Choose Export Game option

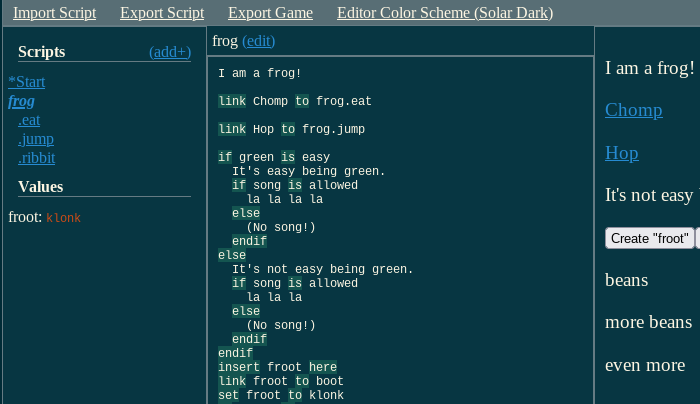pos(271,13)
